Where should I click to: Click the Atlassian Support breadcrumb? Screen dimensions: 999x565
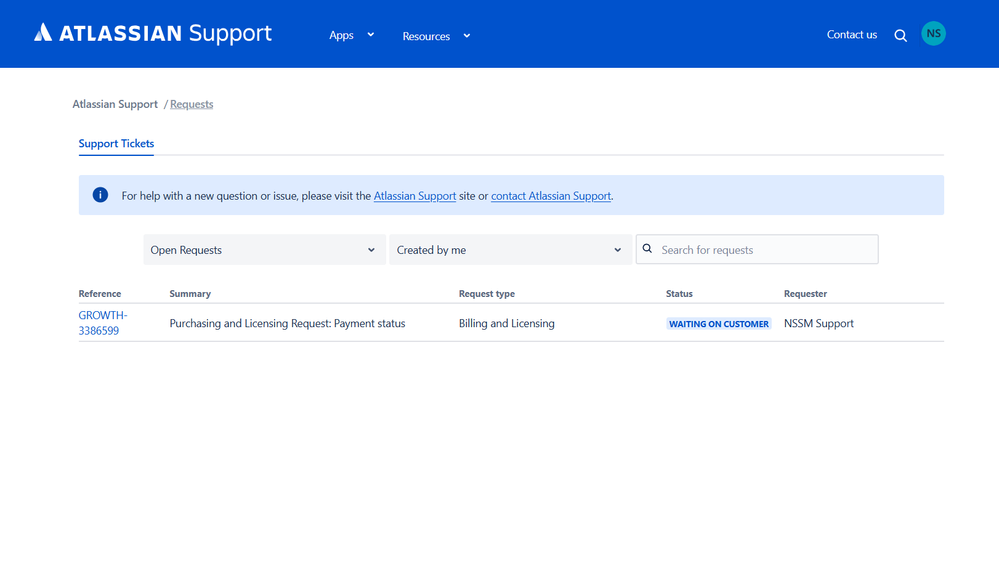pos(115,104)
